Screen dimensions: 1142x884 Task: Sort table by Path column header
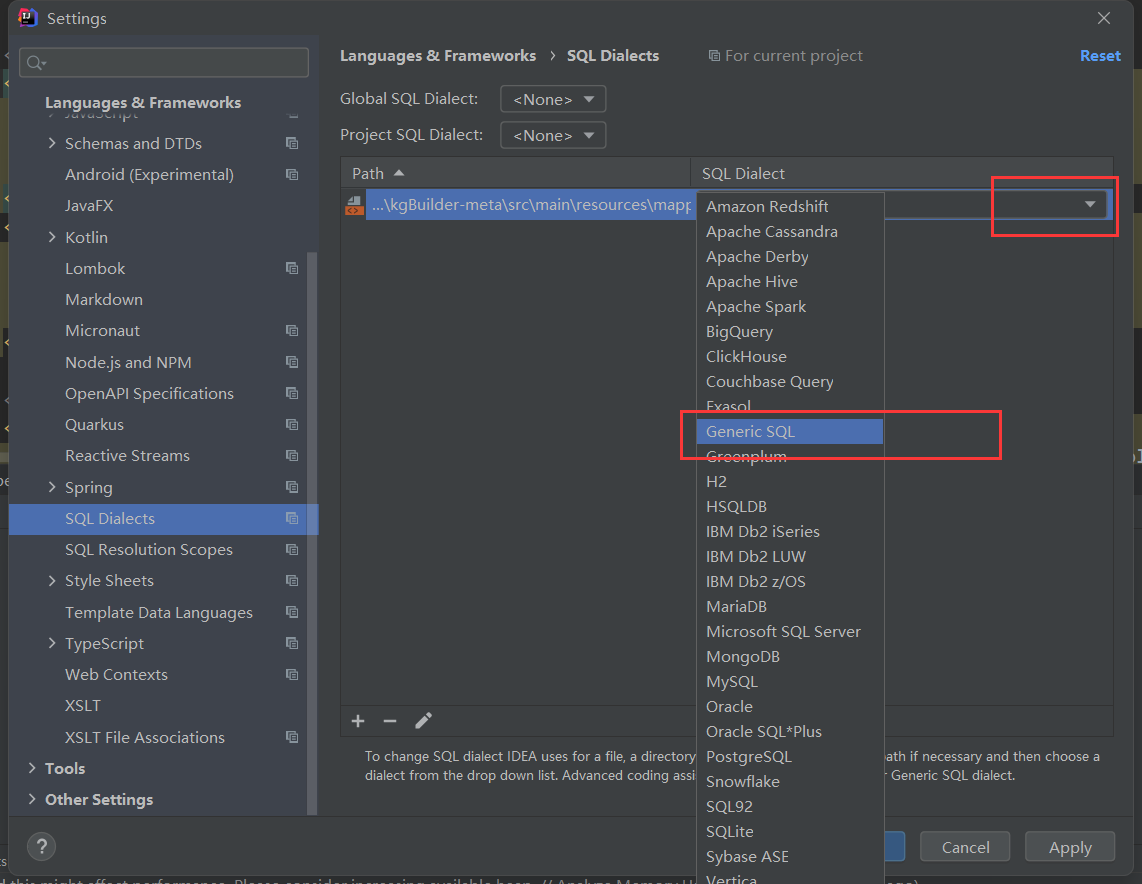tap(515, 173)
